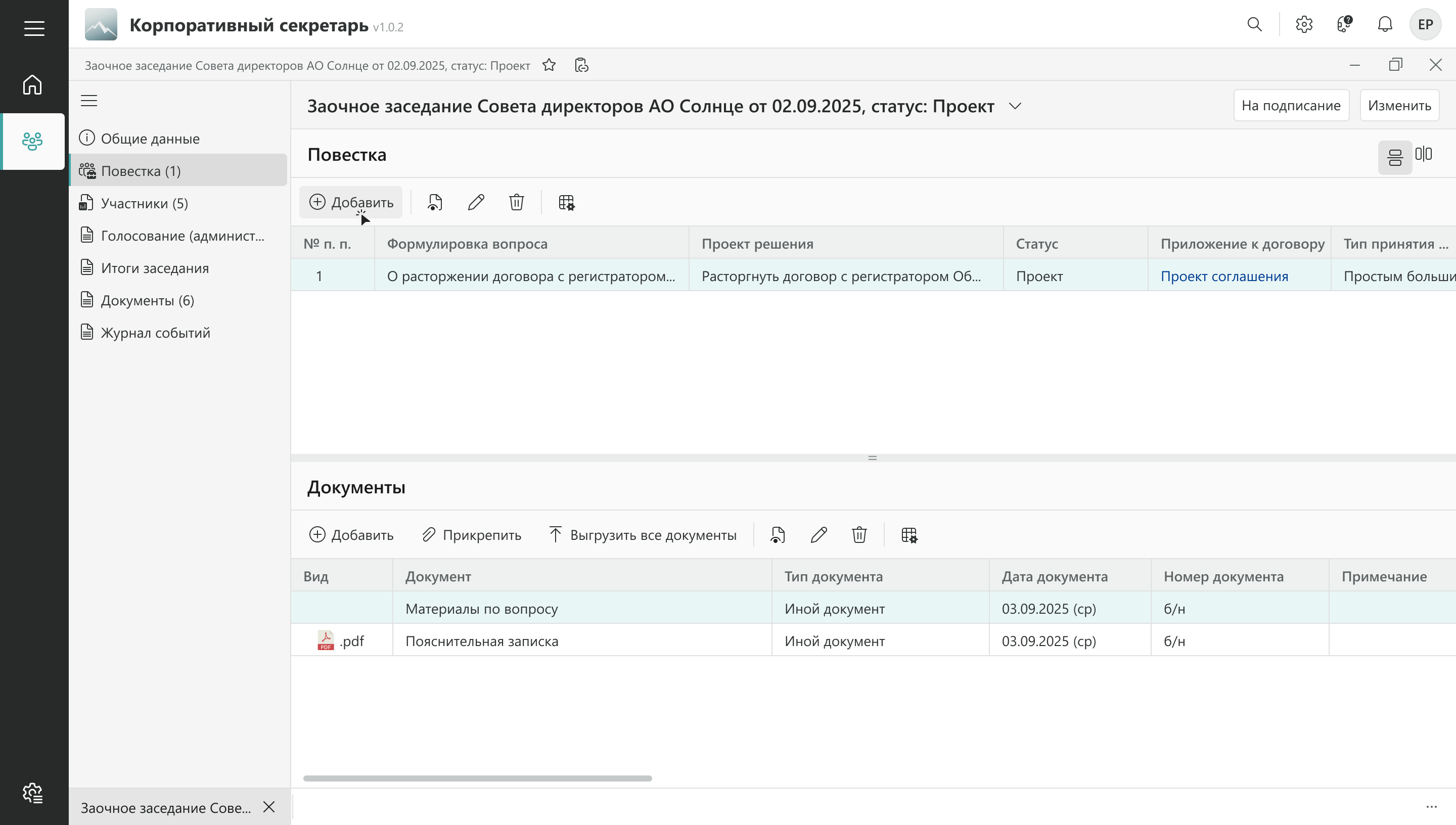
Task: Click the horizontal scrollbar under documents table
Action: (477, 778)
